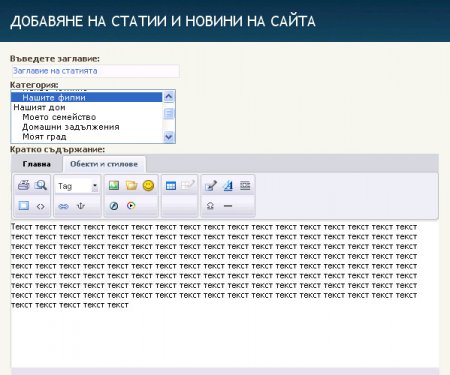Select category Моят град
This screenshot has height=375, width=450.
point(87,137)
